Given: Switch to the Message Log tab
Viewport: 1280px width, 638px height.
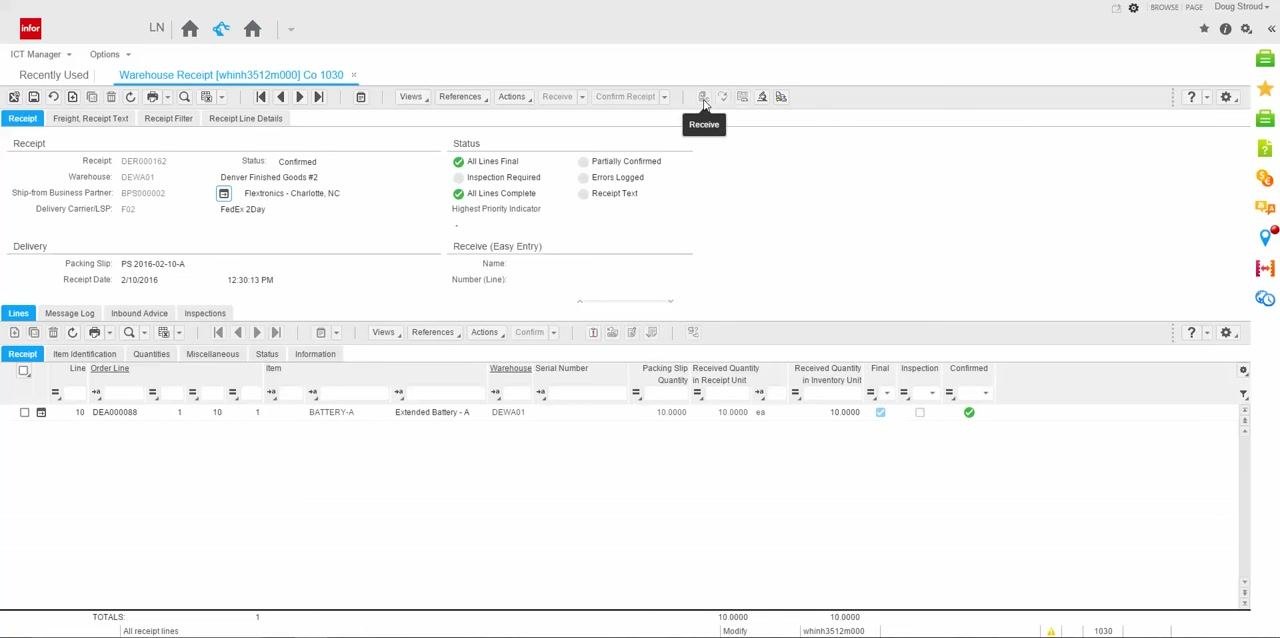Looking at the screenshot, I should pyautogui.click(x=69, y=313).
